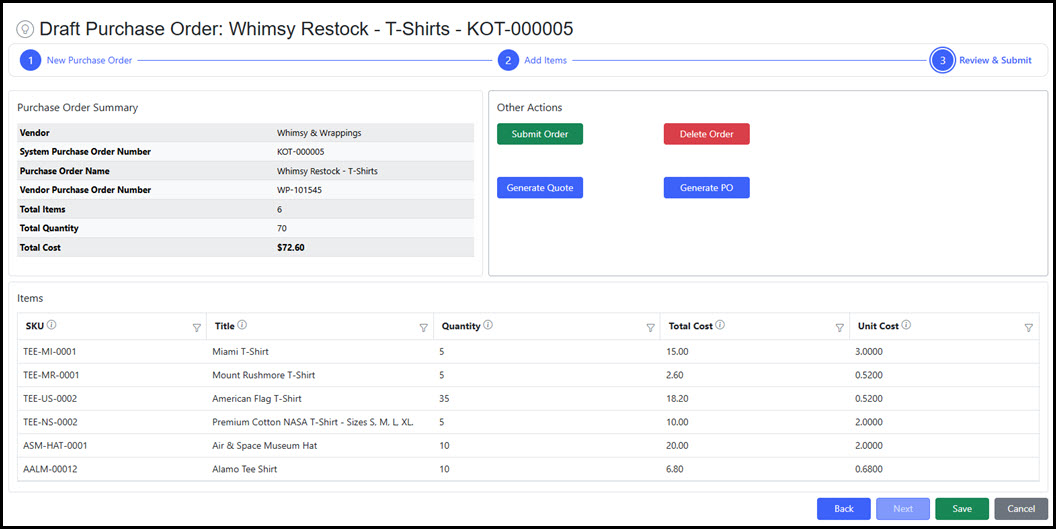1056x529 pixels.
Task: Click the info icon next to Quantity
Action: coord(488,325)
